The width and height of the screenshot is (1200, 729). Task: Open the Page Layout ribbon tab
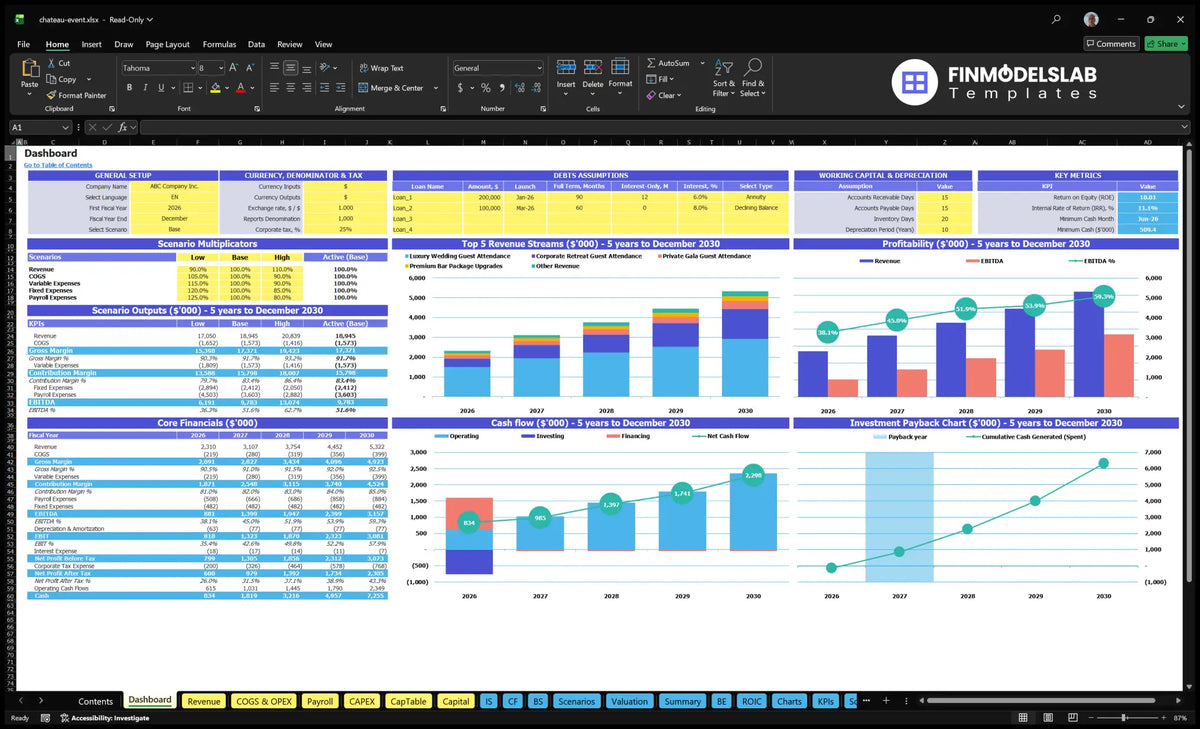(x=167, y=44)
